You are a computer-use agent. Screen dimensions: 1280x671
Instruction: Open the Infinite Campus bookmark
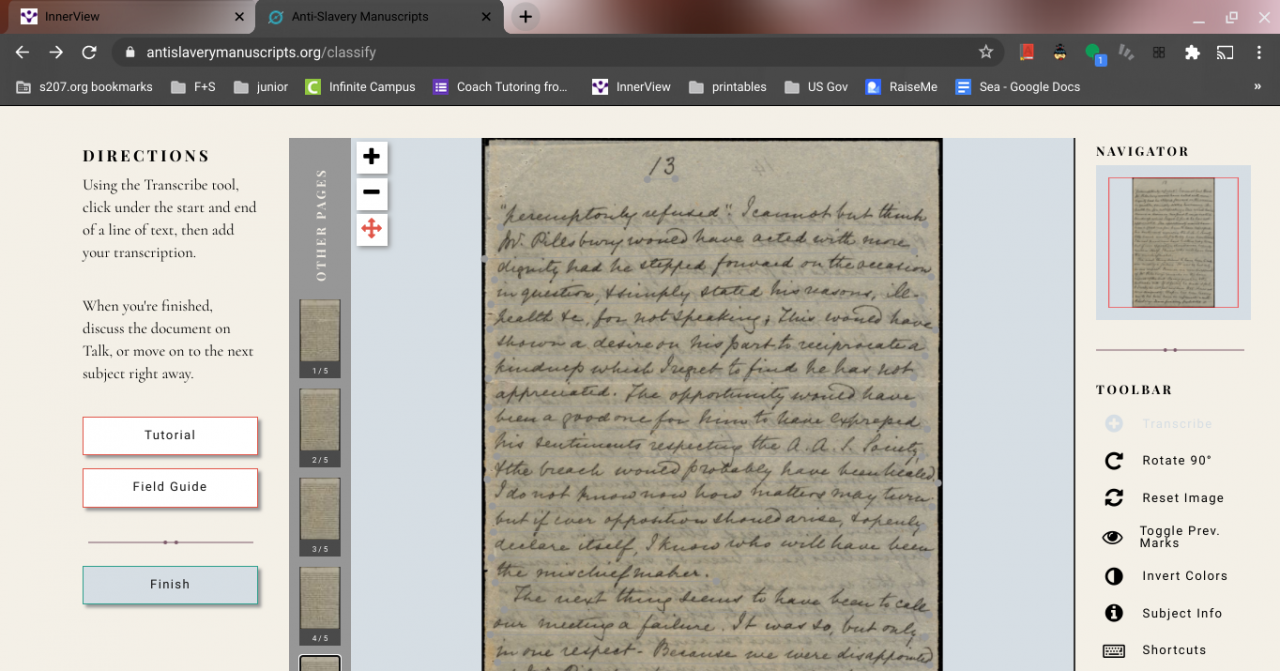click(x=360, y=87)
